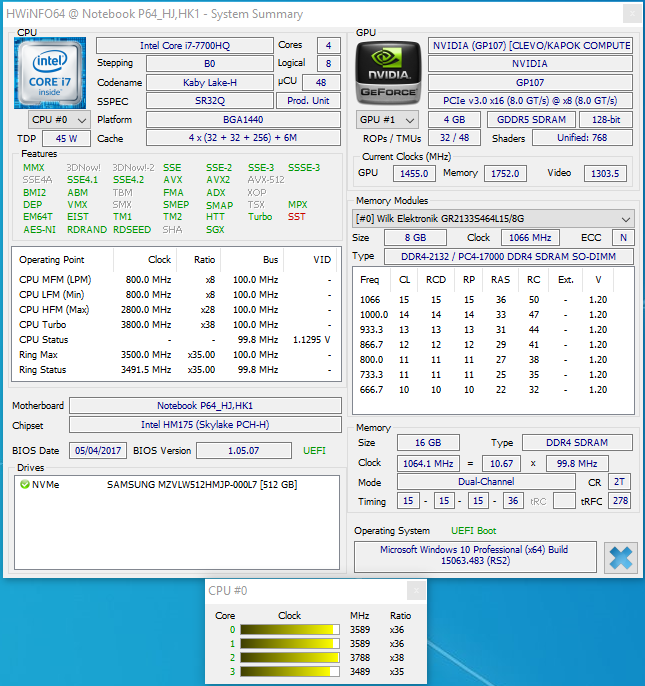Click the video clock 1303.5 value

(x=605, y=173)
